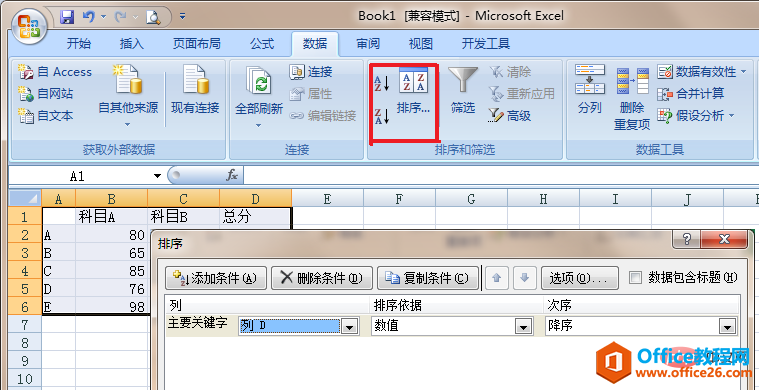Click cell with value 85

point(111,270)
